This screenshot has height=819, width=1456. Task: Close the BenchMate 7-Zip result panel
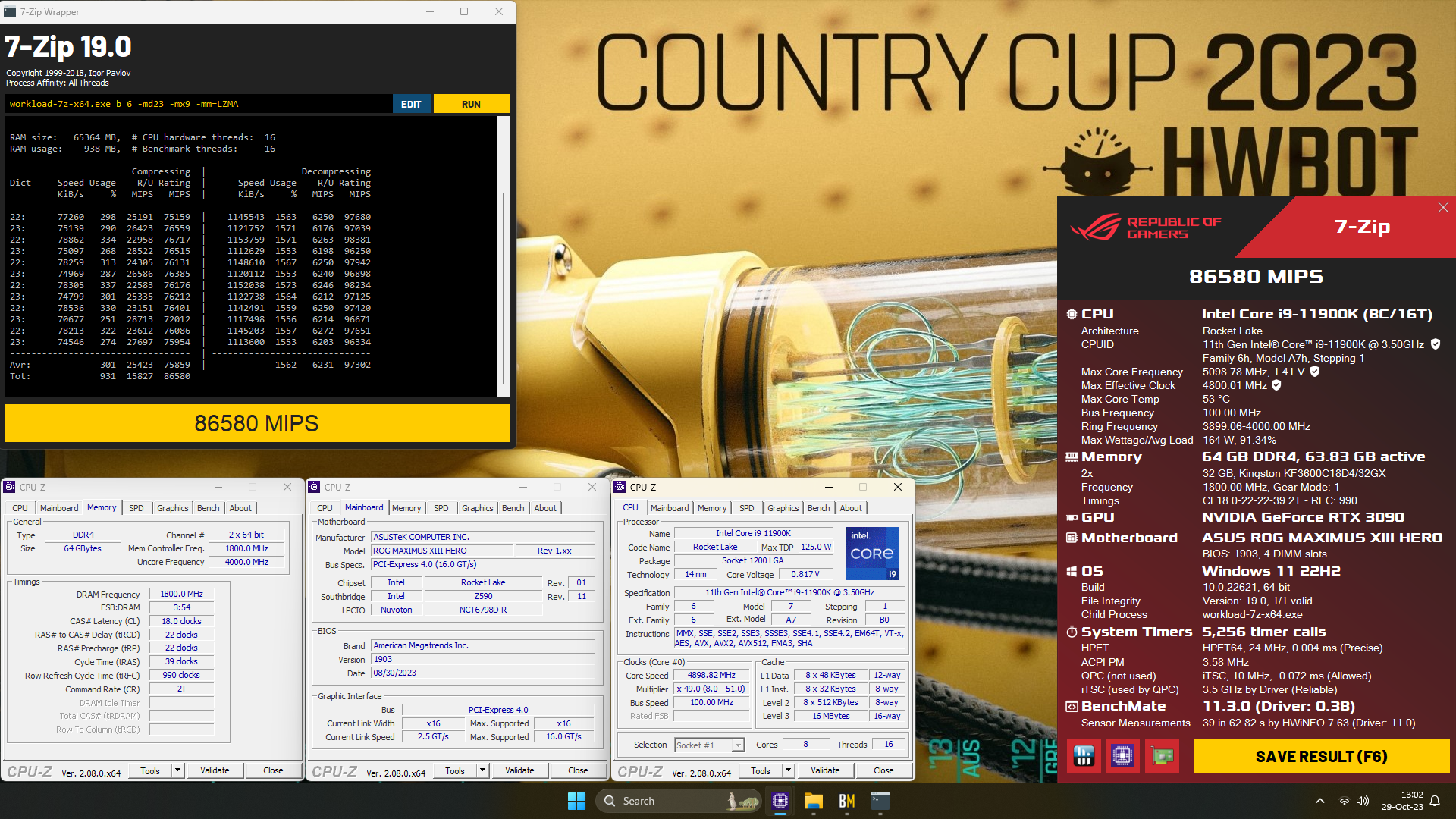coord(1442,208)
